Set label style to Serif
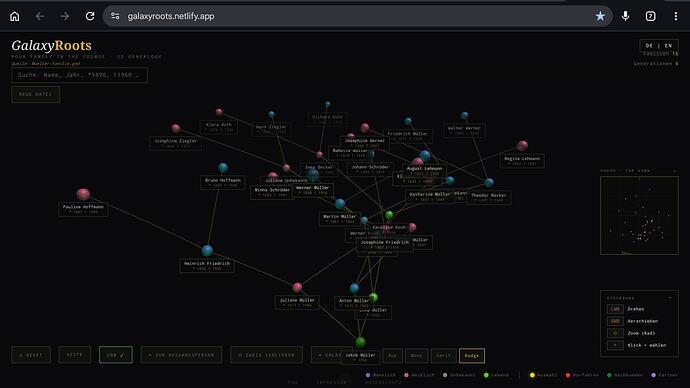The width and height of the screenshot is (690, 388). pyautogui.click(x=443, y=355)
